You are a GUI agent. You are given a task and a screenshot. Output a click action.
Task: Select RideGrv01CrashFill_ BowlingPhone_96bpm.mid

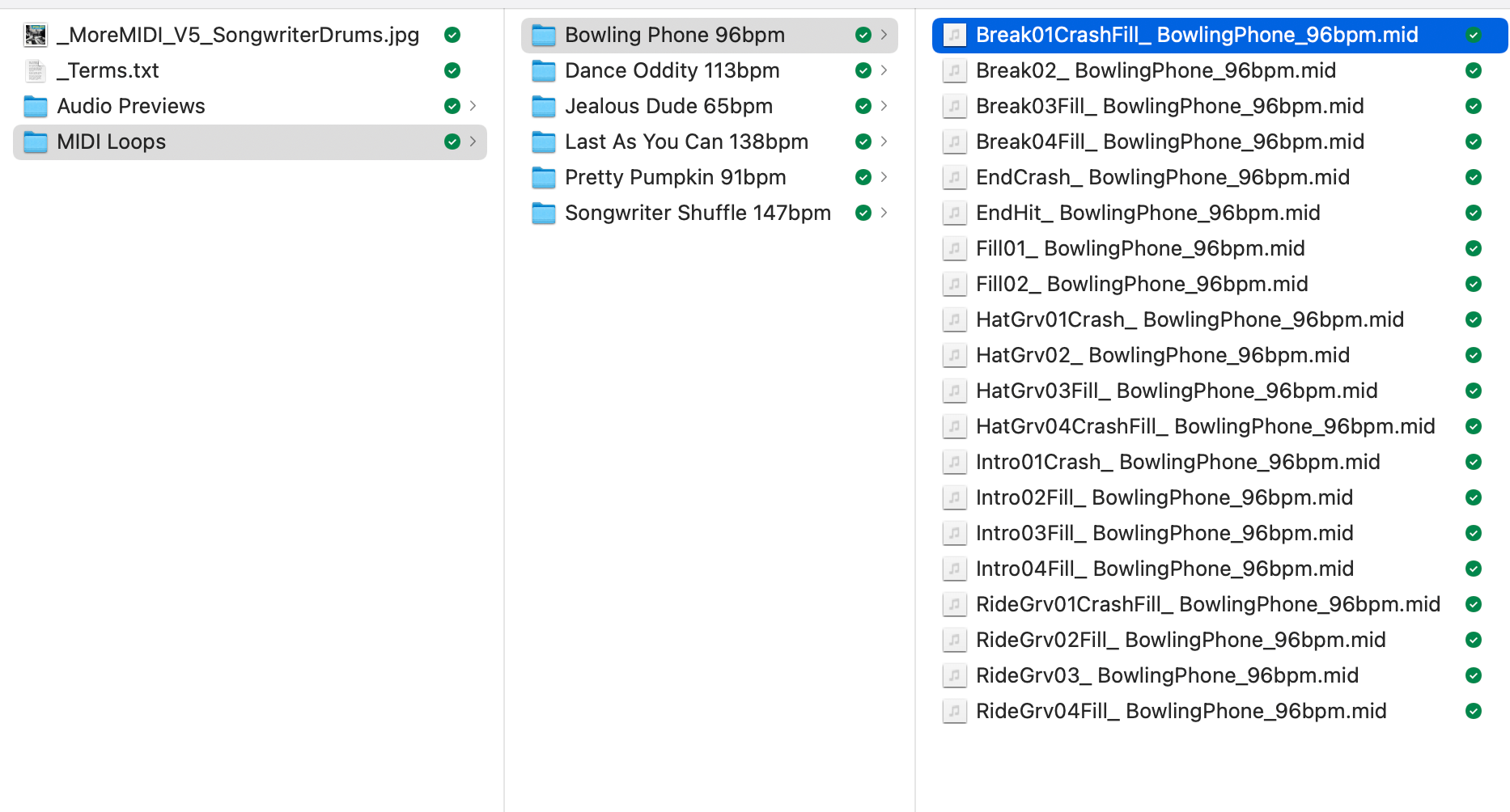tap(1207, 604)
